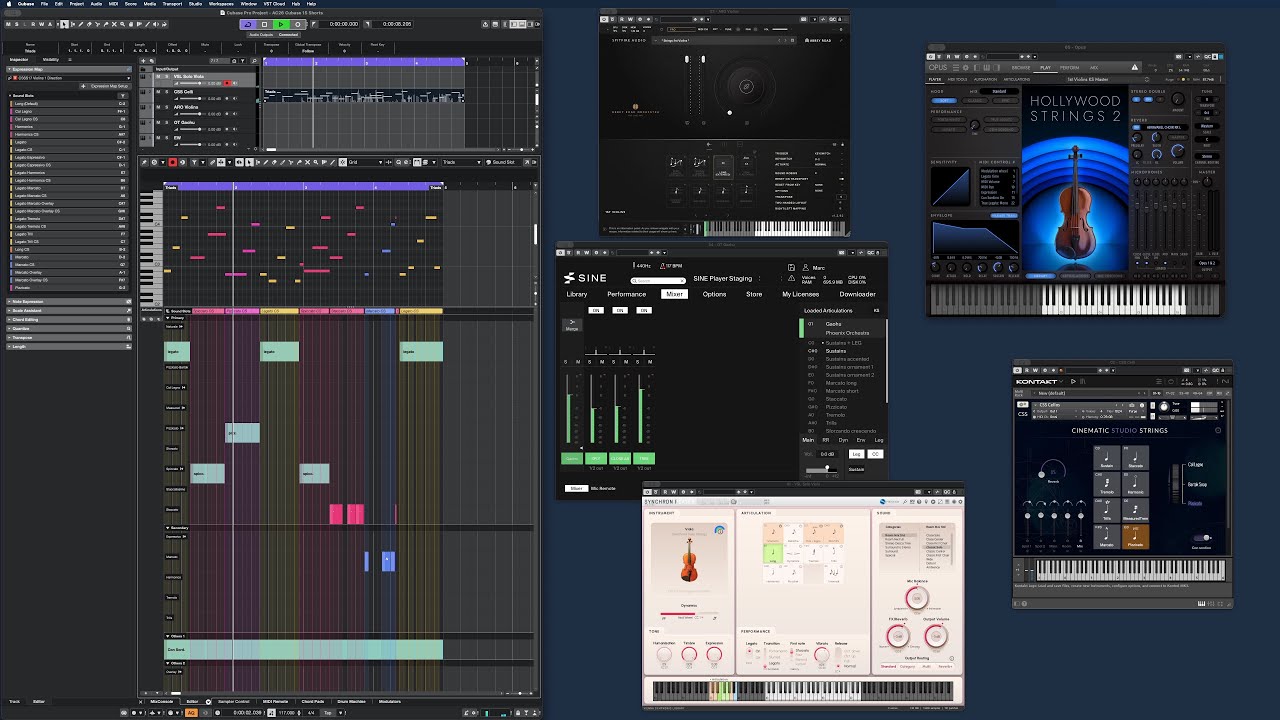The width and height of the screenshot is (1280, 720).
Task: Adjust the Mic Balance knob in Synchron
Action: pyautogui.click(x=916, y=597)
